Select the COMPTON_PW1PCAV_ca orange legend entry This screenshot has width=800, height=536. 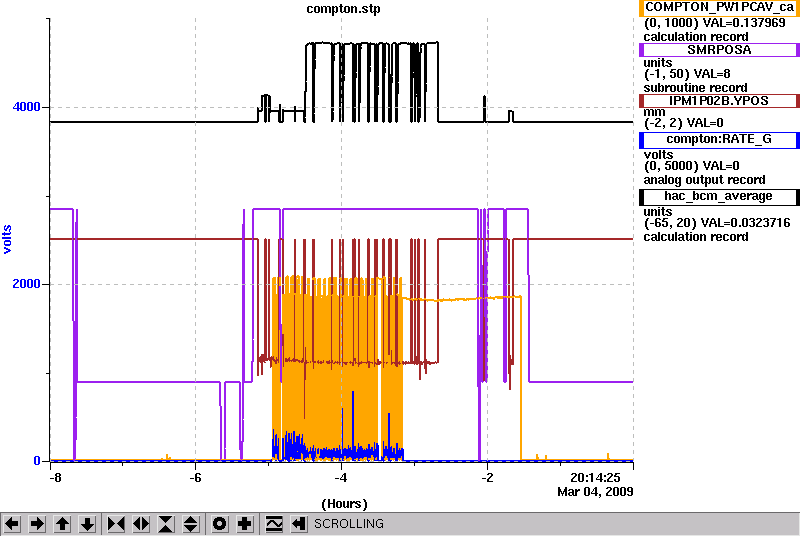click(x=719, y=8)
